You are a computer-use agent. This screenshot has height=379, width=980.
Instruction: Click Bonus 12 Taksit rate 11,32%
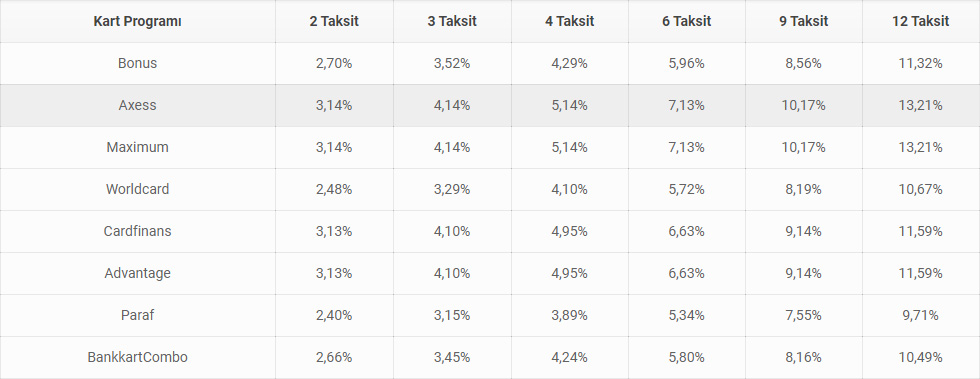(921, 63)
